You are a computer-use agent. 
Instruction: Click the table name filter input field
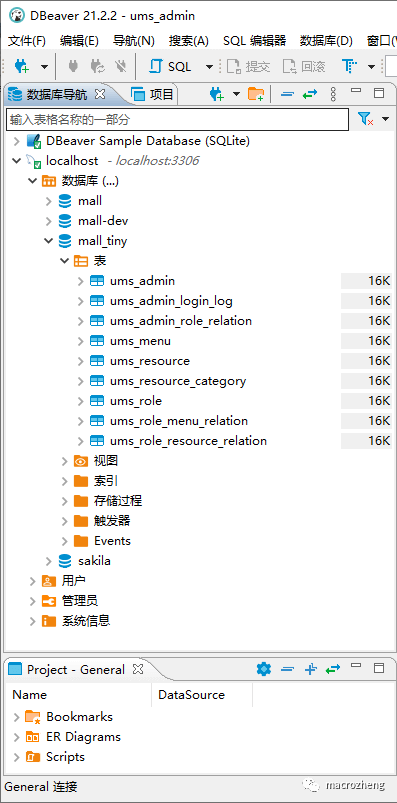[x=177, y=120]
